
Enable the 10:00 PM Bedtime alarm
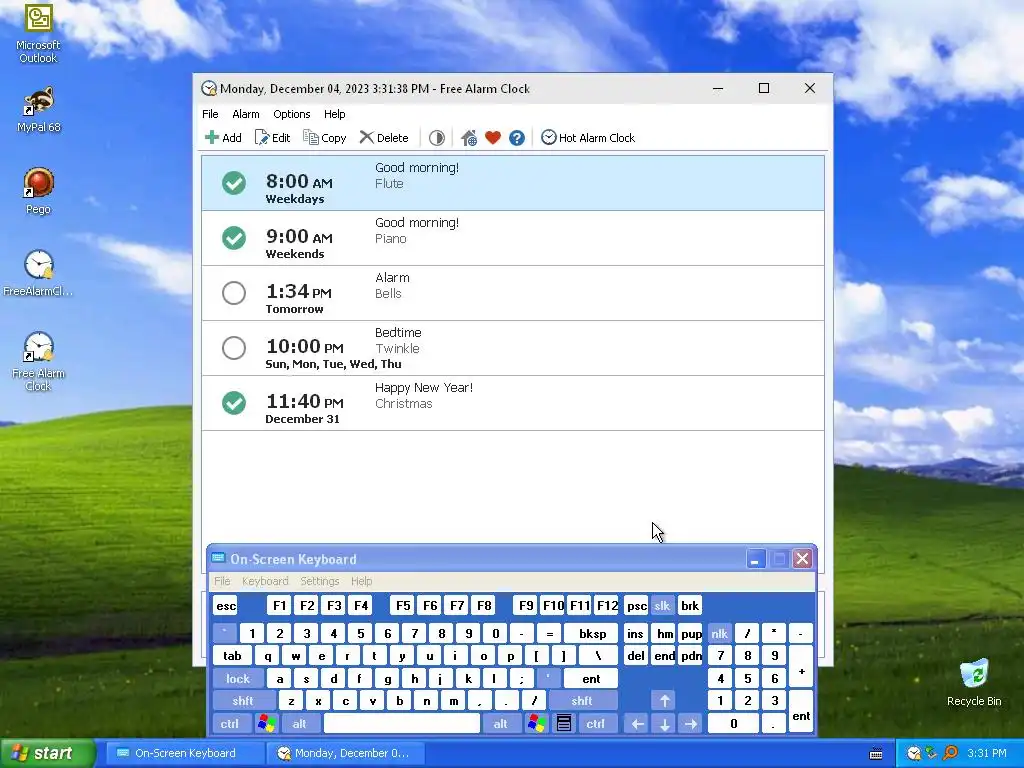pos(234,347)
